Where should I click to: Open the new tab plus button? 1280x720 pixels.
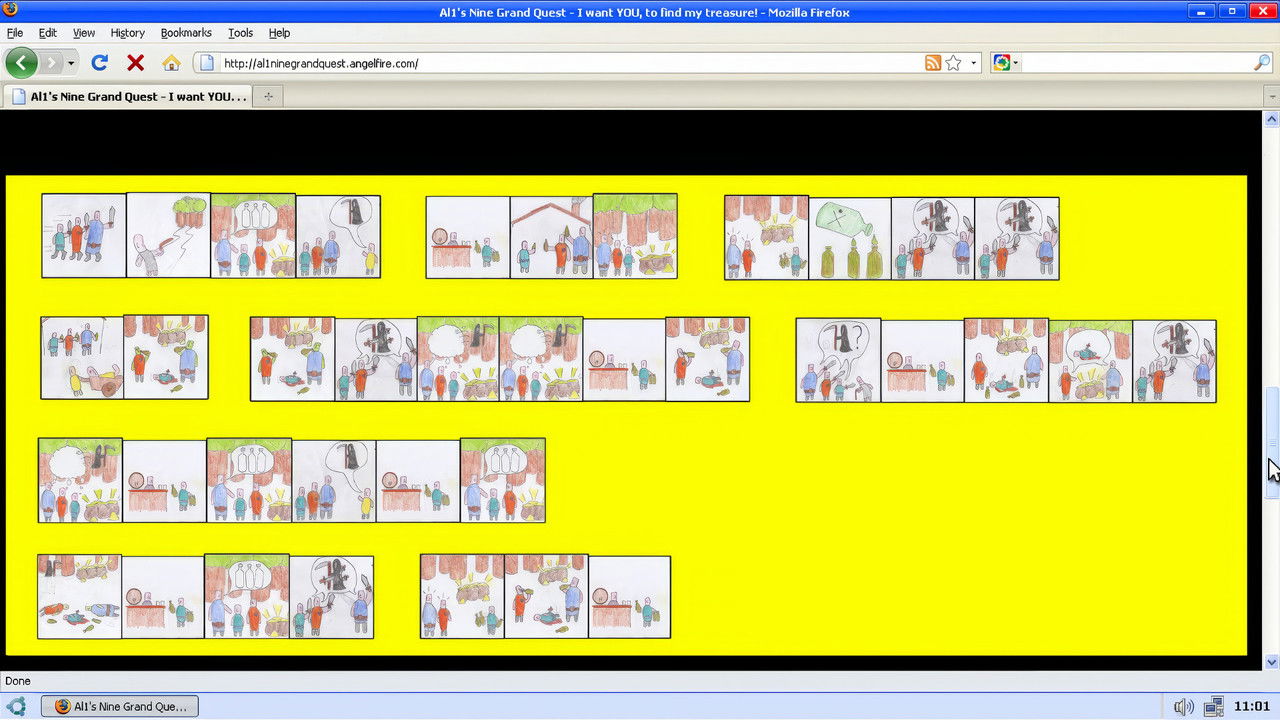[267, 97]
